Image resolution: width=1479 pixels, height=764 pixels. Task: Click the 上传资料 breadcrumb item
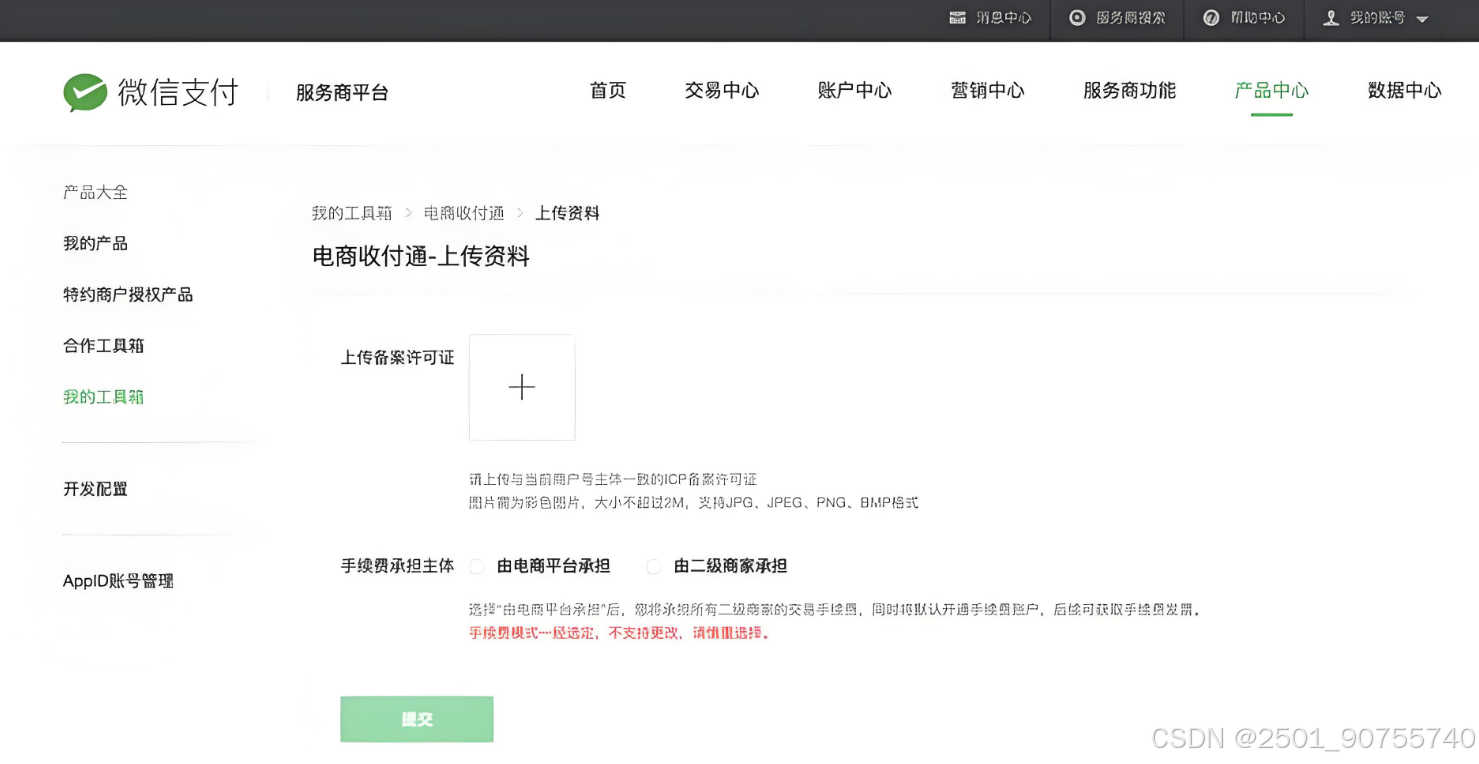coord(567,213)
